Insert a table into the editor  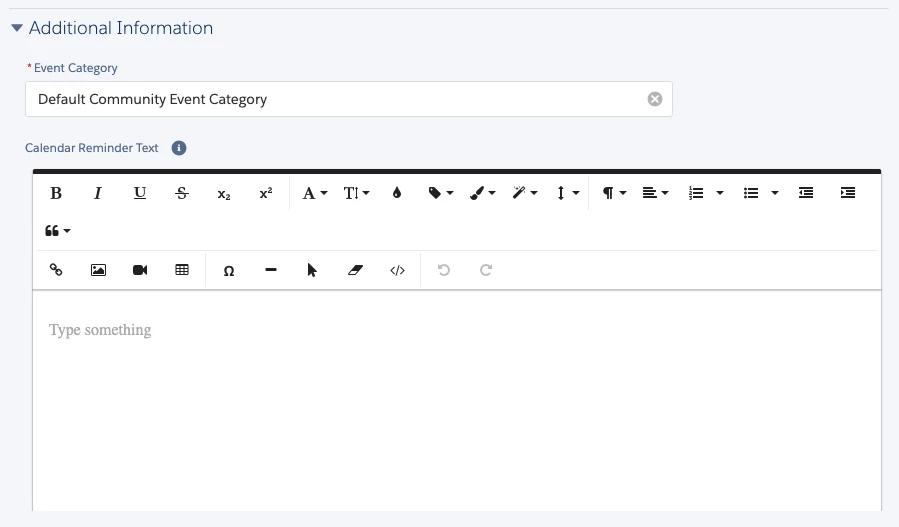pyautogui.click(x=182, y=270)
